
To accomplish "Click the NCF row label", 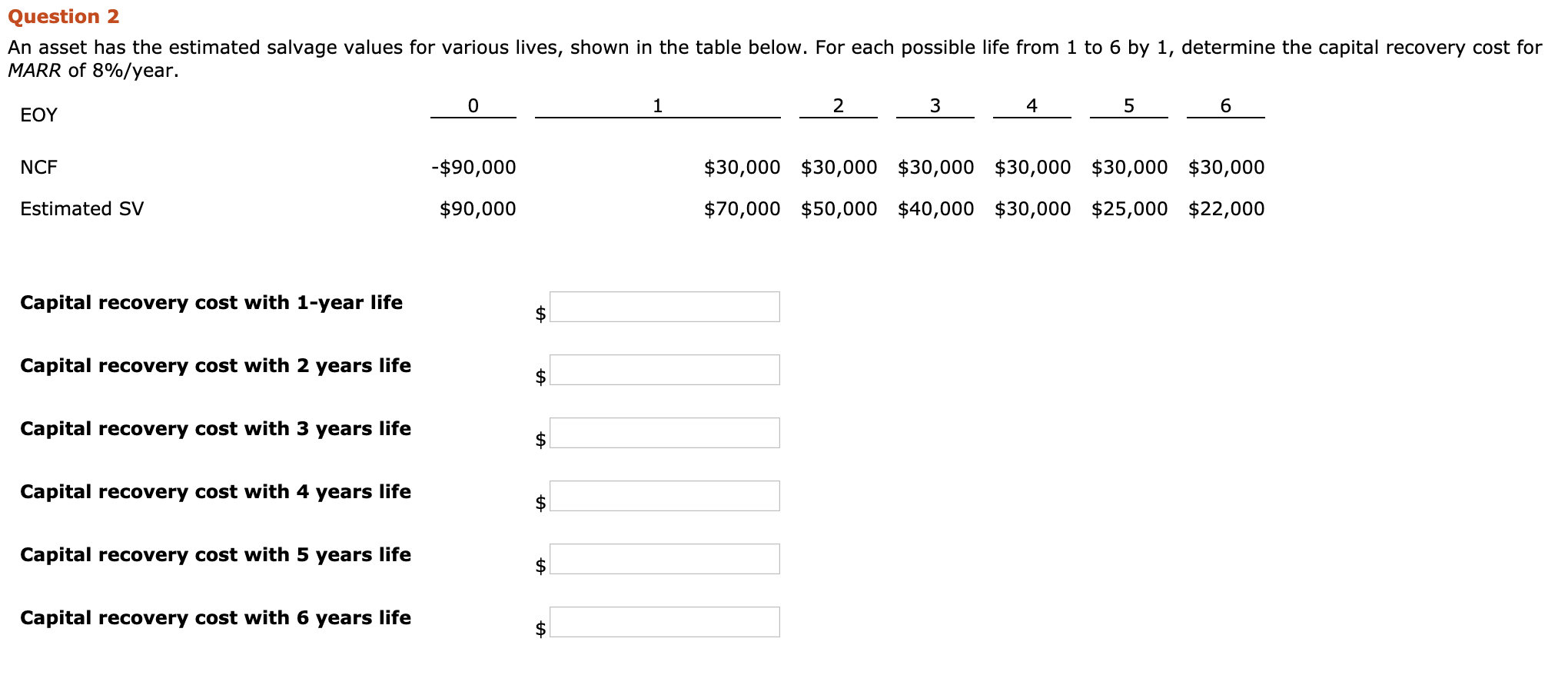I will point(38,166).
